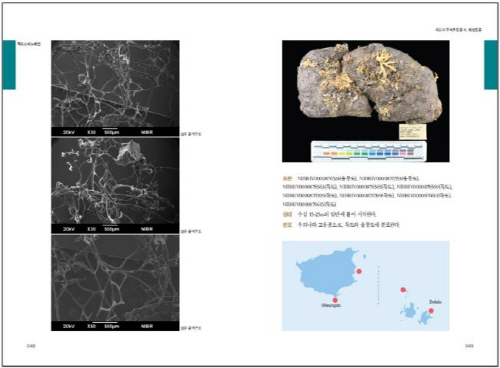
Task: Click the caption beside the top SEM image
Action: pos(191,134)
